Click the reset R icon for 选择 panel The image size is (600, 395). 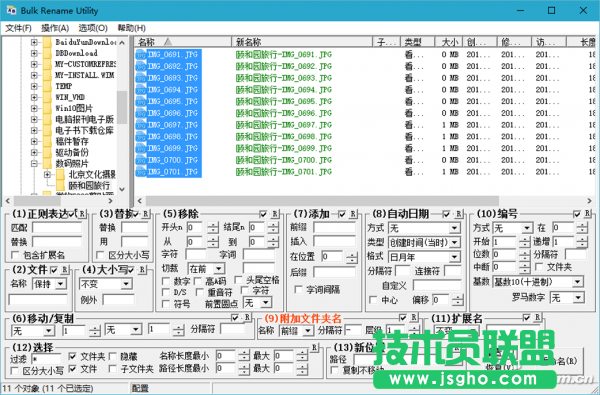(314, 347)
